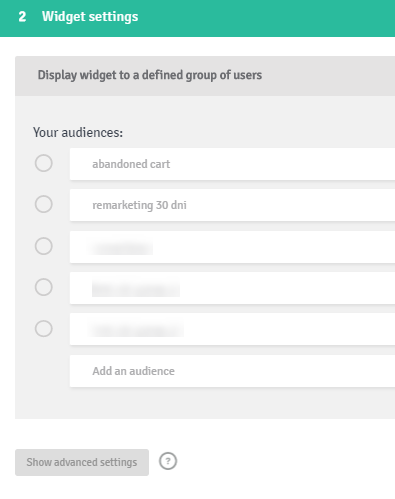Click the abandoned cart text label
Image resolution: width=395 pixels, height=499 pixels.
pos(131,164)
